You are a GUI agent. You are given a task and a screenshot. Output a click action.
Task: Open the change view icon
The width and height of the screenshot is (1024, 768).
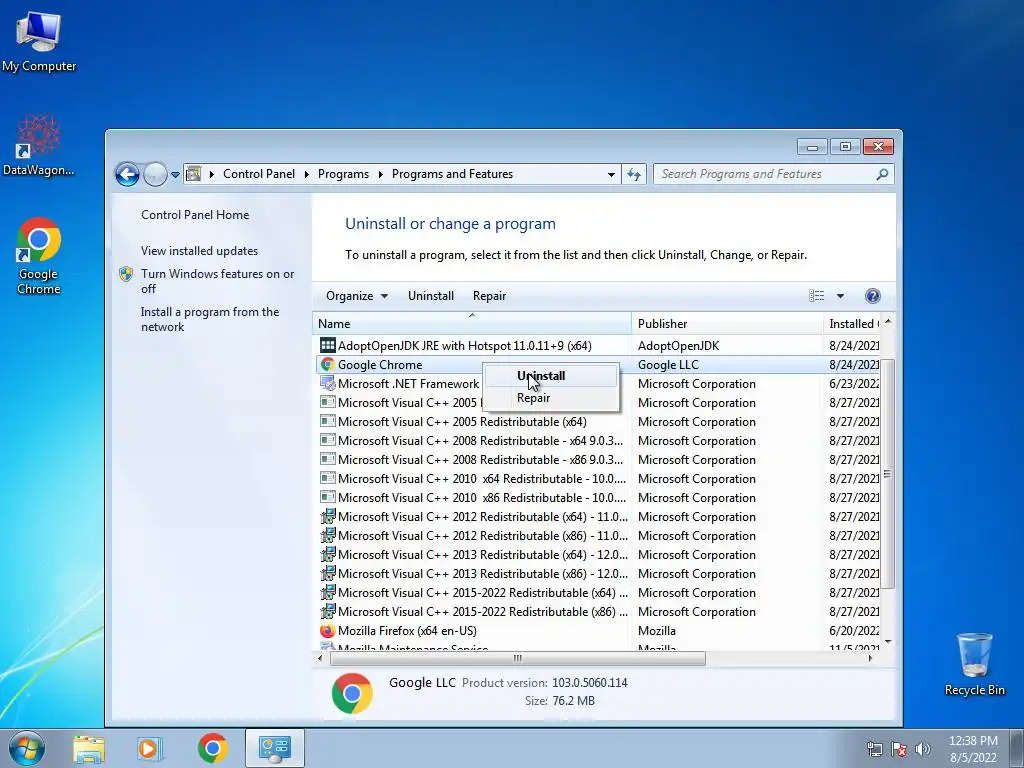pos(816,296)
